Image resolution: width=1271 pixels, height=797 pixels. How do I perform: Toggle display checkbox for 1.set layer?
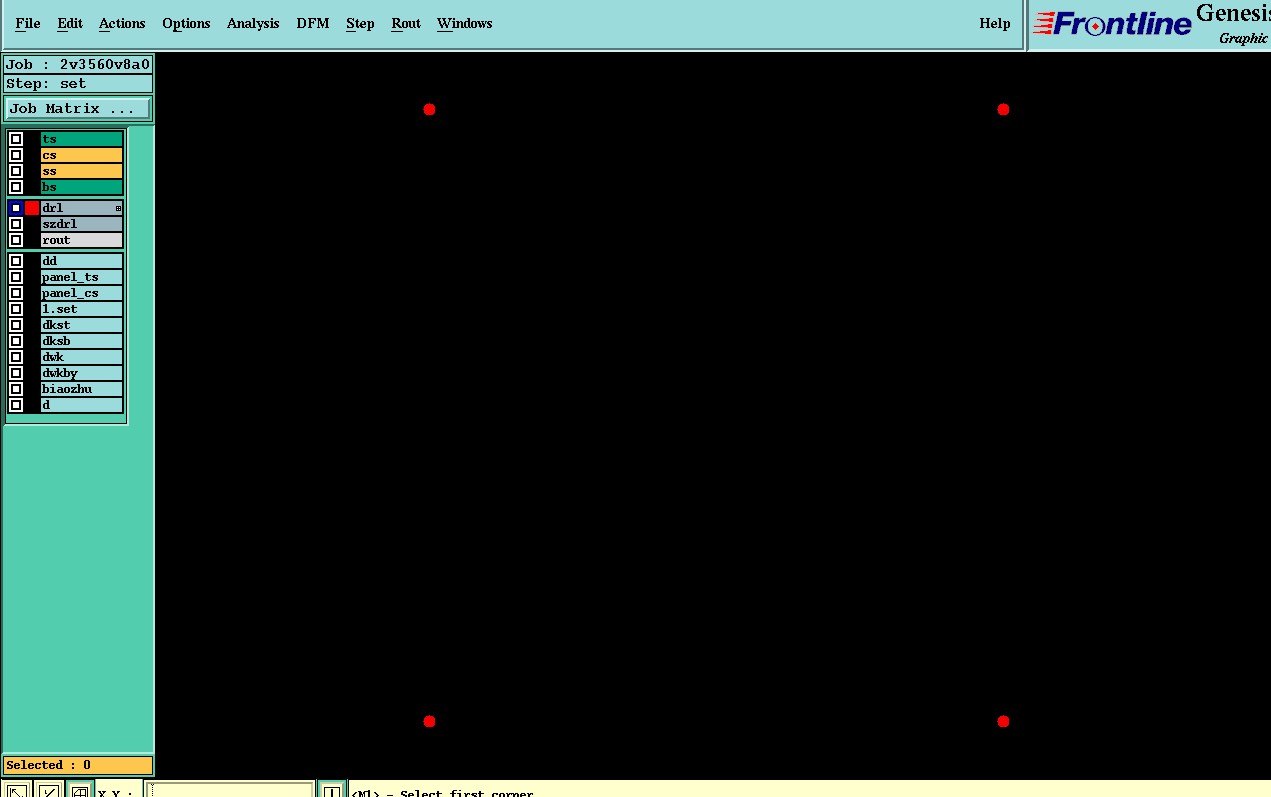(16, 309)
